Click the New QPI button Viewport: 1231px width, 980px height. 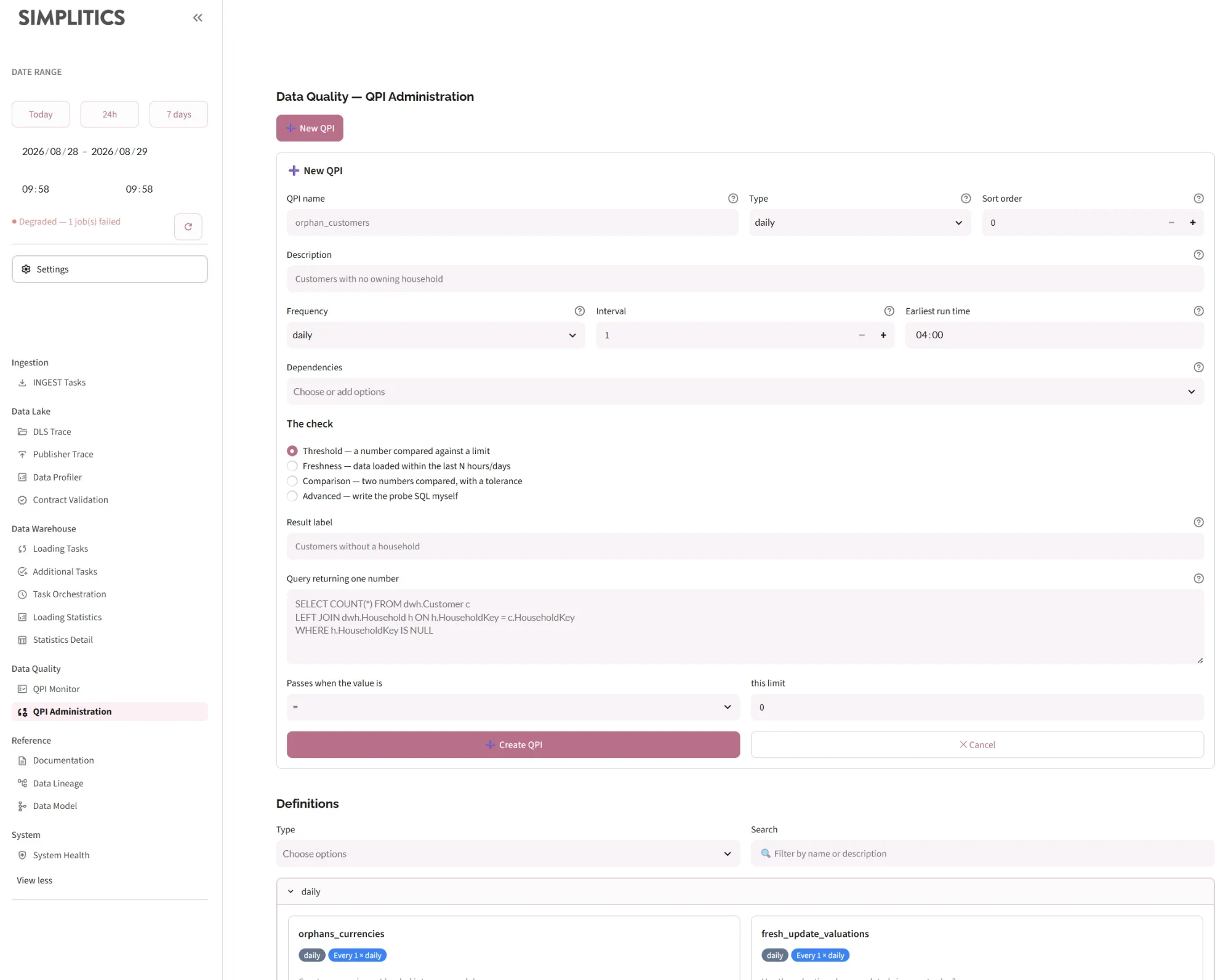coord(310,128)
